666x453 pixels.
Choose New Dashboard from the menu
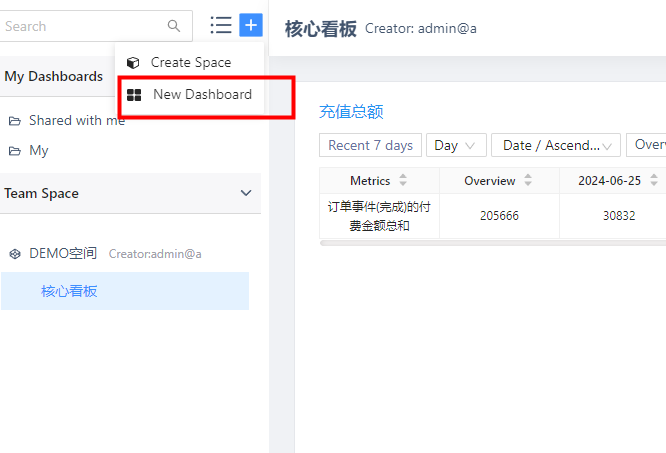pyautogui.click(x=202, y=95)
